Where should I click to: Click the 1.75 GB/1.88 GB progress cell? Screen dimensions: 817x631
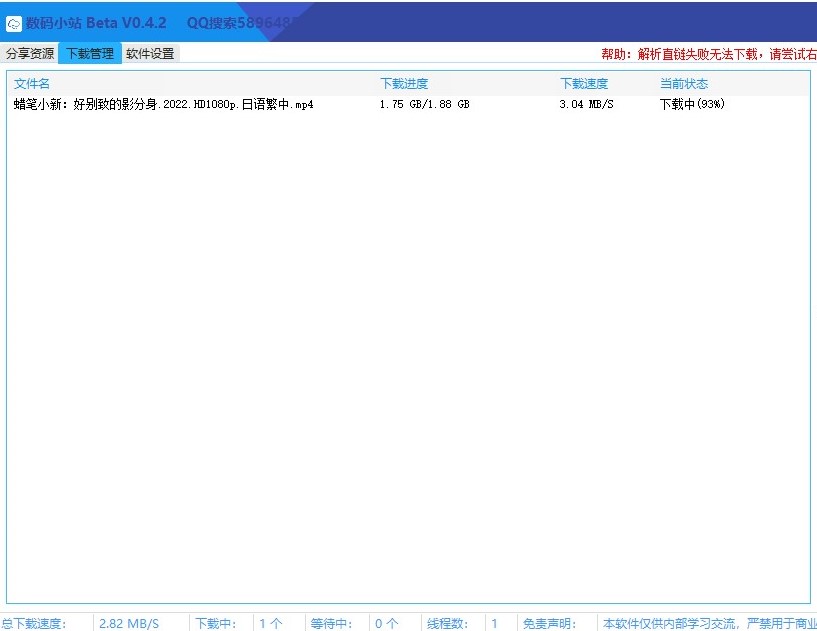coord(424,104)
